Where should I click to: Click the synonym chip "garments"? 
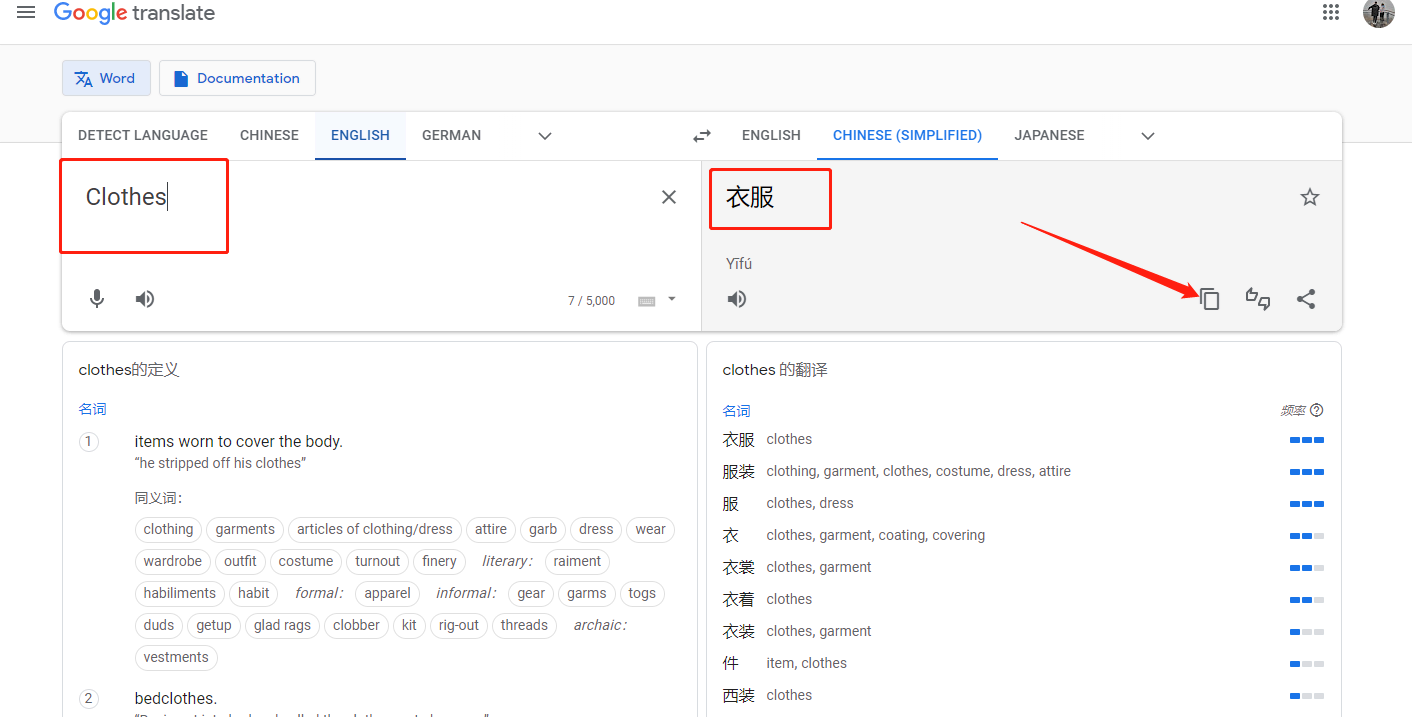coord(245,529)
